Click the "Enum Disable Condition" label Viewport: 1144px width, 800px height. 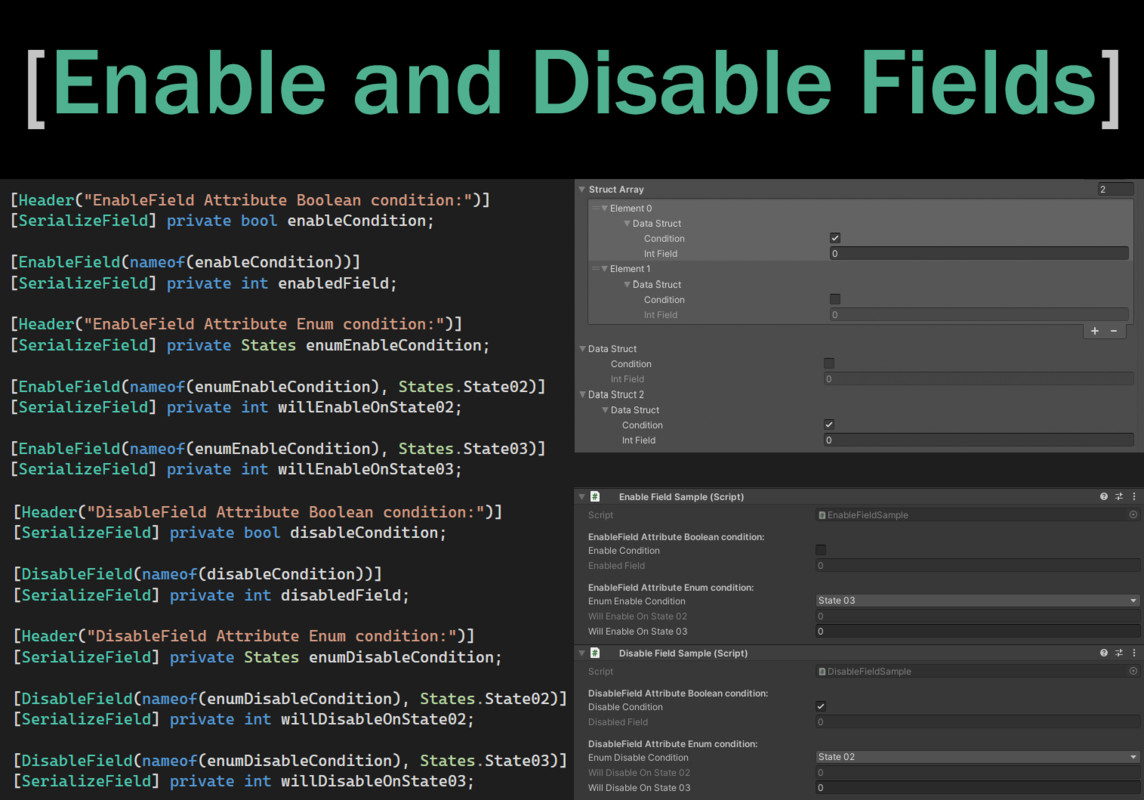[x=638, y=757]
